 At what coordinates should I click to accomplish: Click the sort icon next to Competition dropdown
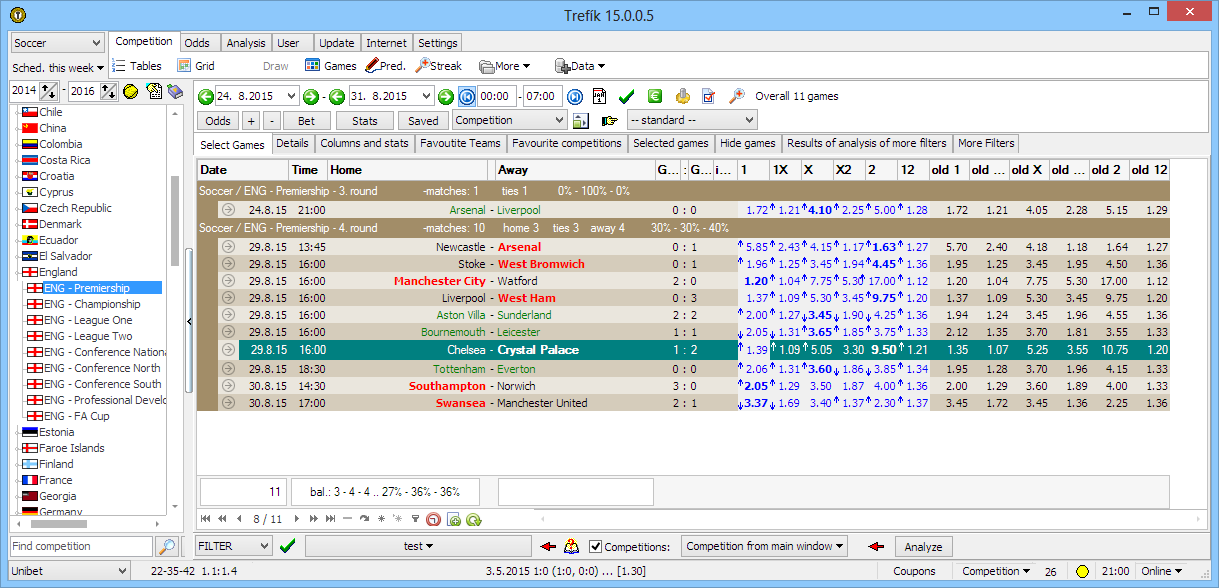[x=581, y=120]
